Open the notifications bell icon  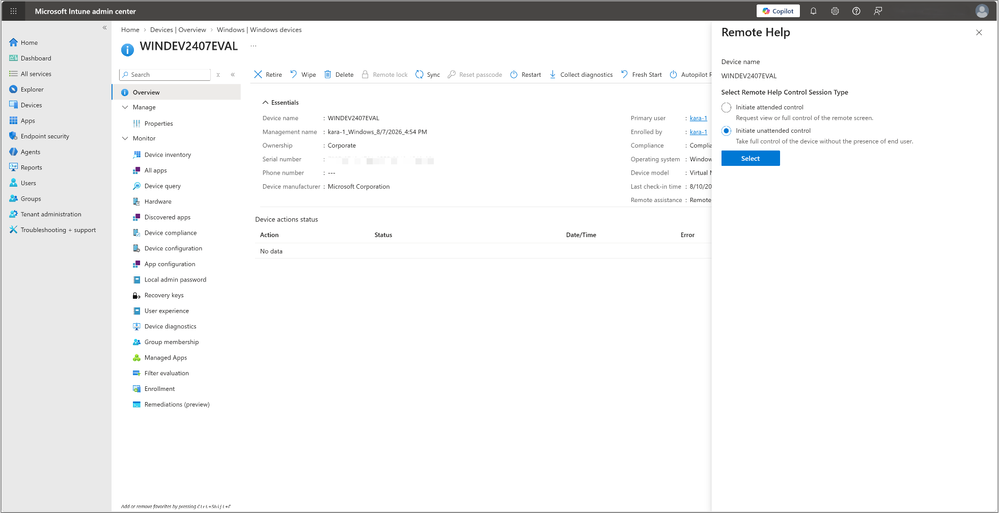pyautogui.click(x=814, y=11)
